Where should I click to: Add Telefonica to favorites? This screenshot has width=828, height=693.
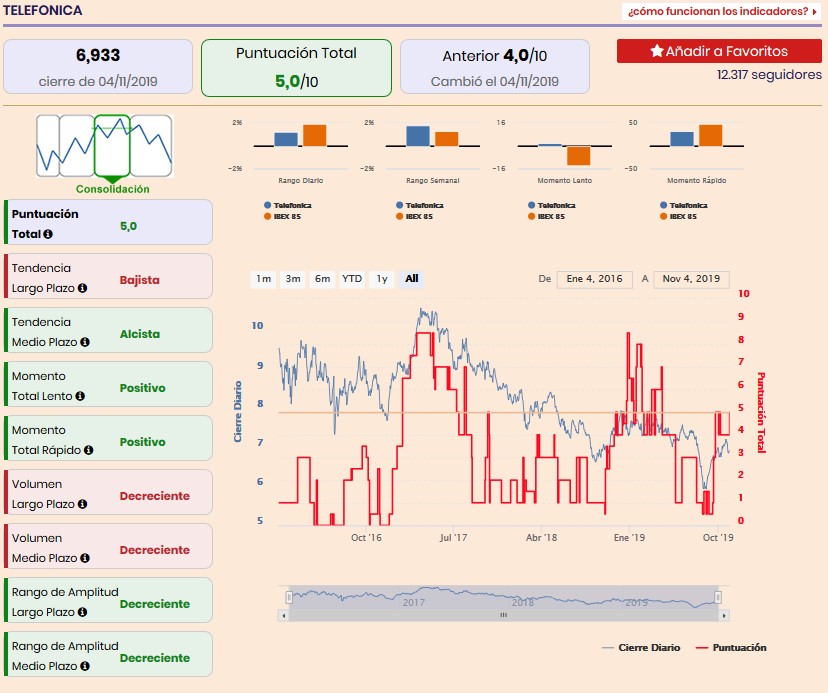pyautogui.click(x=719, y=51)
